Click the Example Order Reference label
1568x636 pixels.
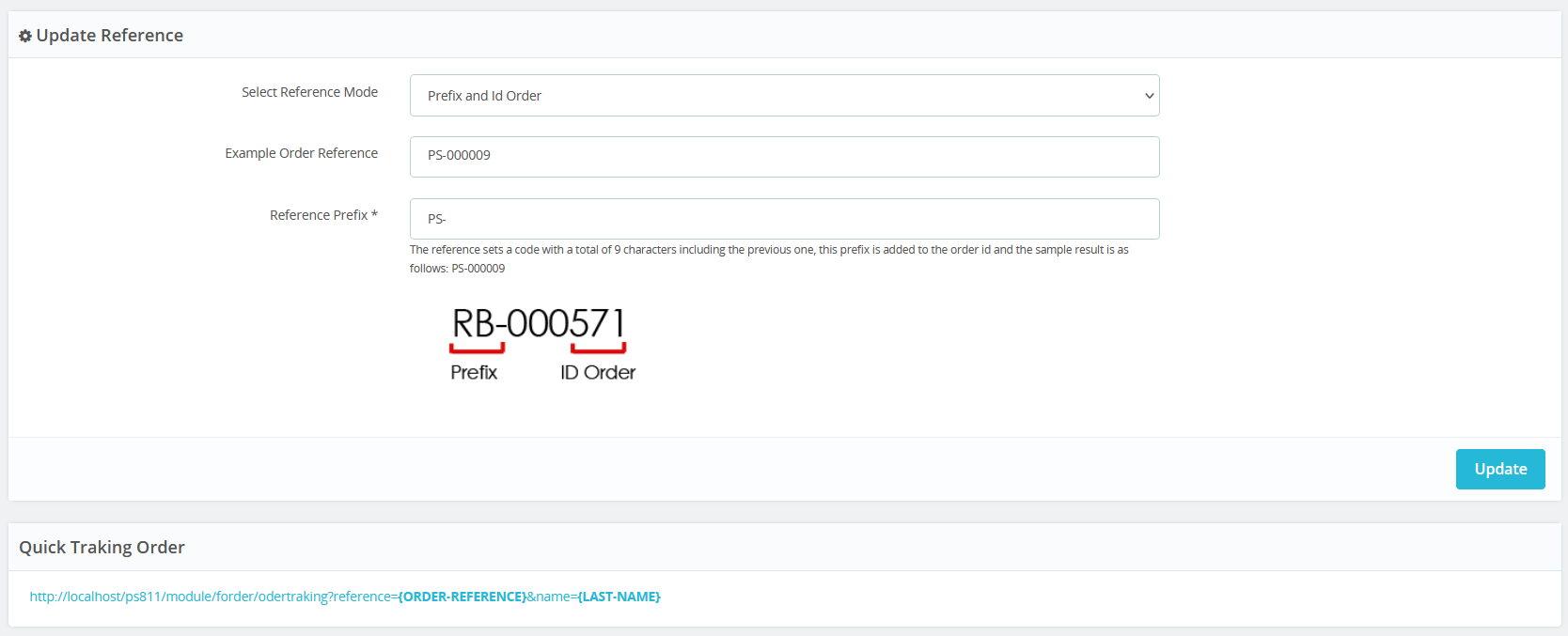301,153
